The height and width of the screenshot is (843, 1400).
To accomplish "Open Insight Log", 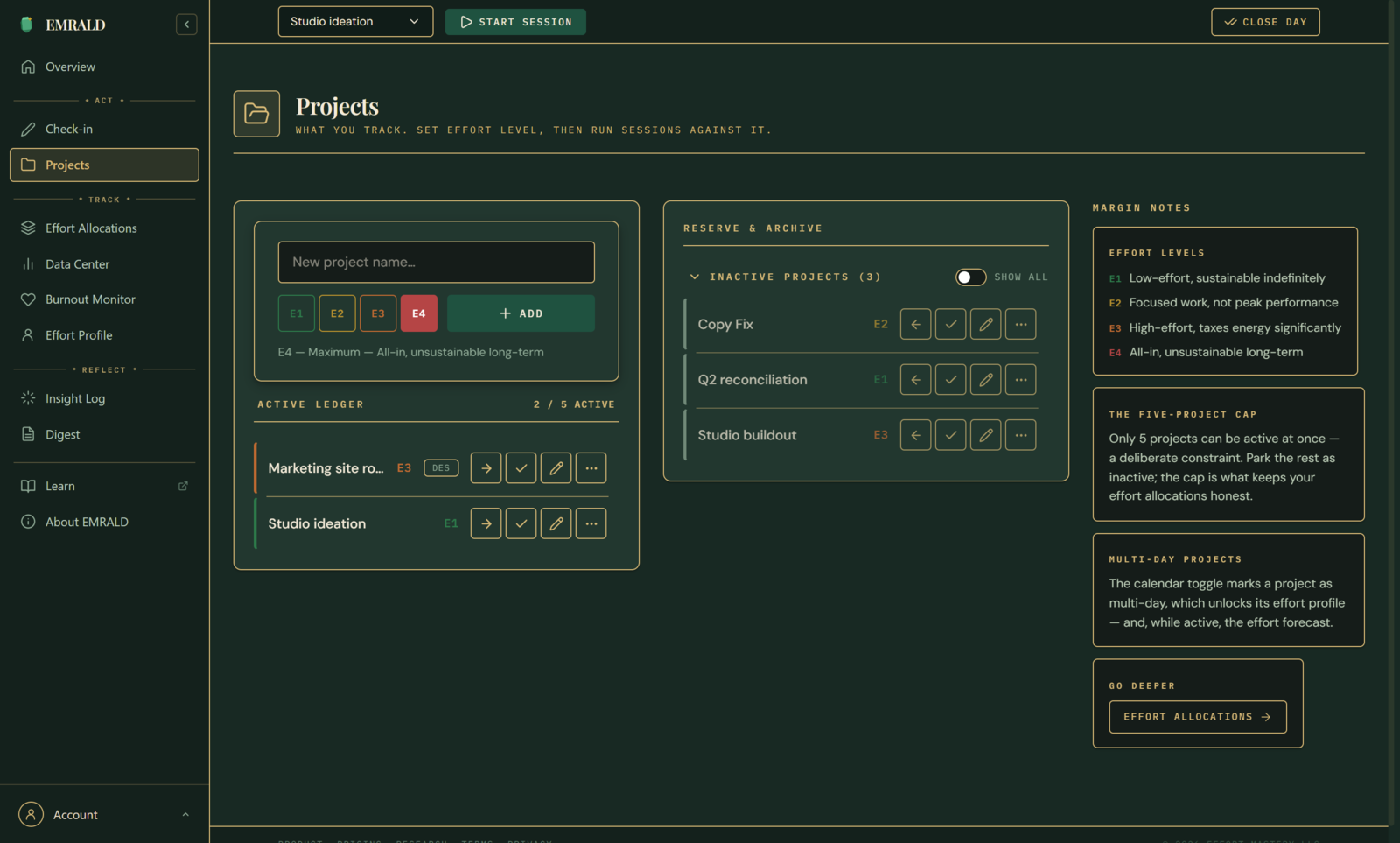I will coord(104,398).
